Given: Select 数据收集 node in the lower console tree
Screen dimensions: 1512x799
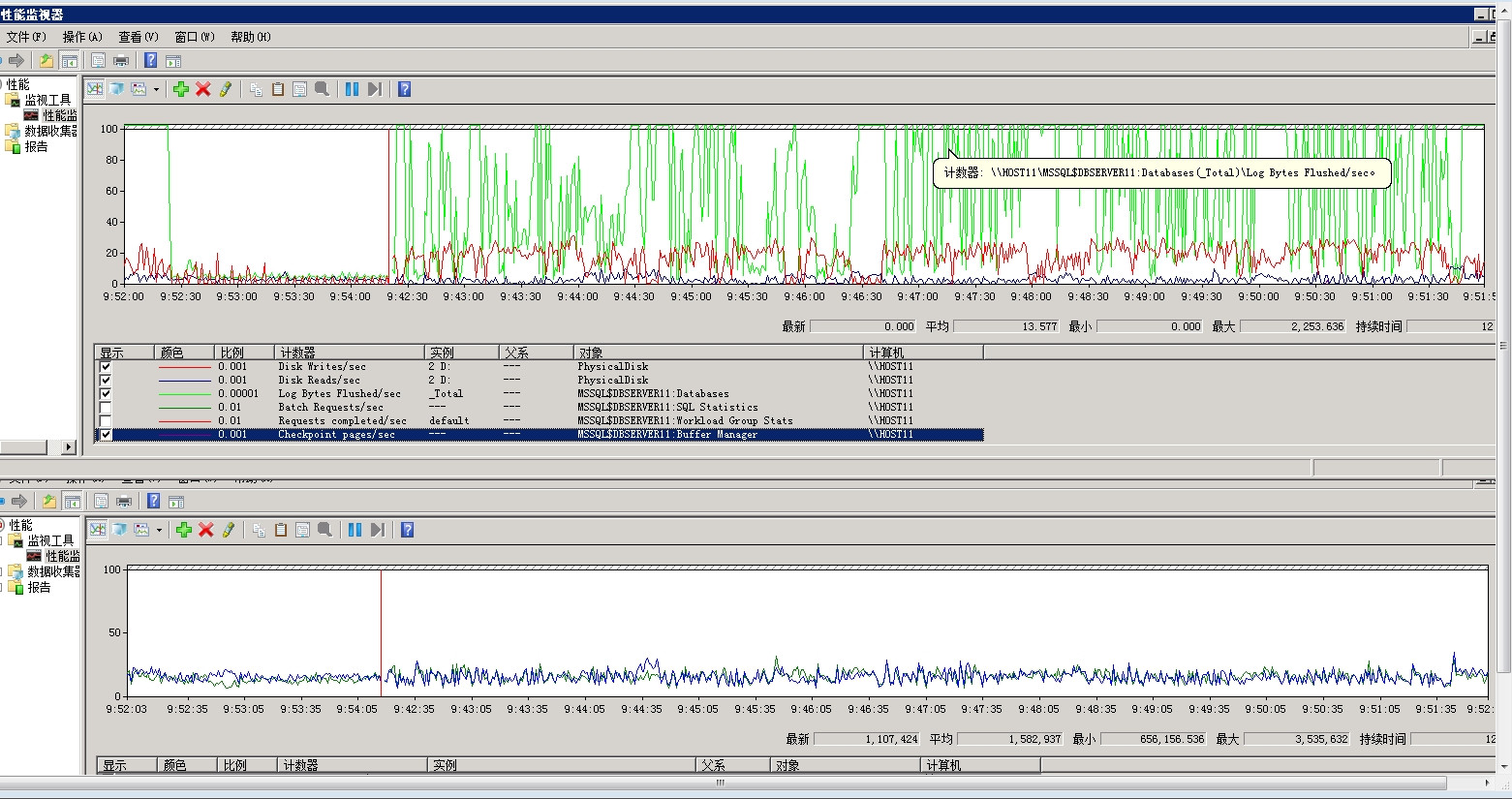Looking at the screenshot, I should [54, 571].
